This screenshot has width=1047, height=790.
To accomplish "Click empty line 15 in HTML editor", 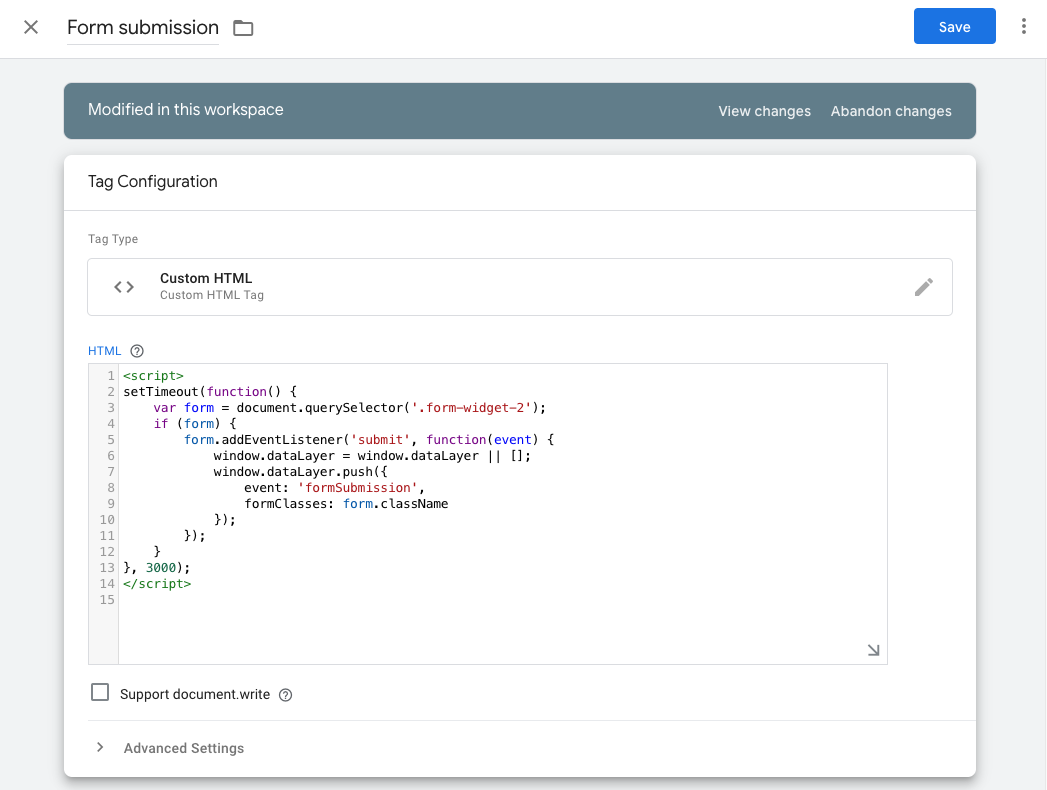I will [x=503, y=600].
